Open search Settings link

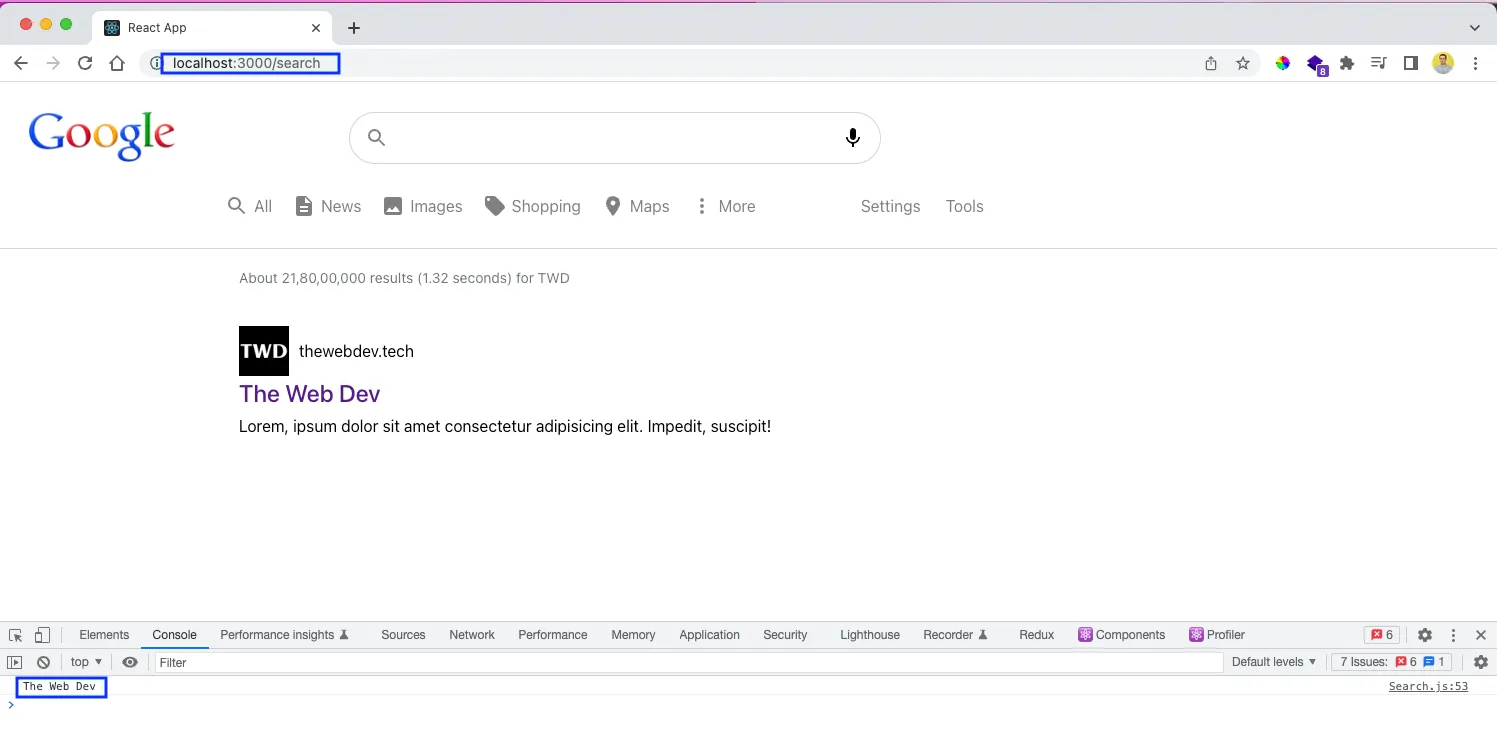tap(890, 206)
